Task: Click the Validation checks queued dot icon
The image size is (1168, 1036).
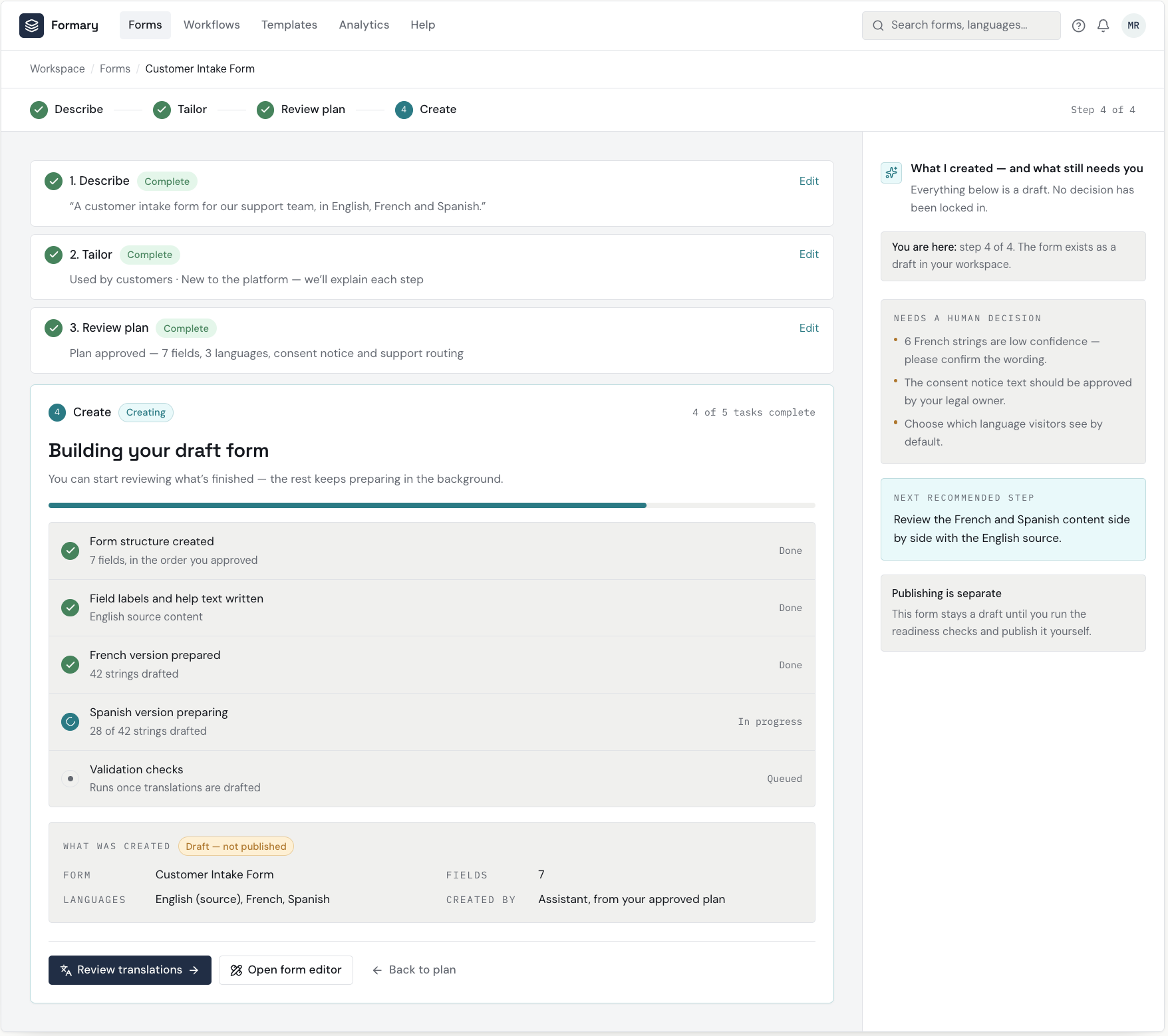Action: pyautogui.click(x=70, y=779)
